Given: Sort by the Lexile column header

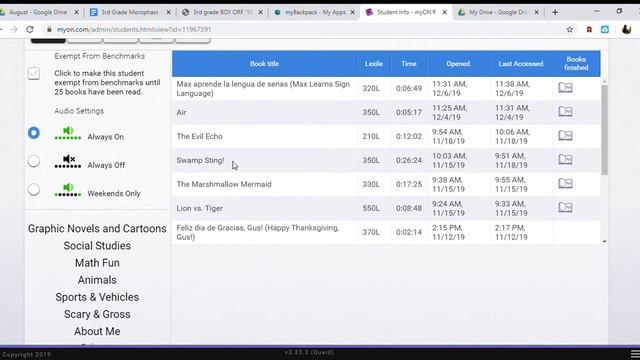Looking at the screenshot, I should [x=374, y=64].
